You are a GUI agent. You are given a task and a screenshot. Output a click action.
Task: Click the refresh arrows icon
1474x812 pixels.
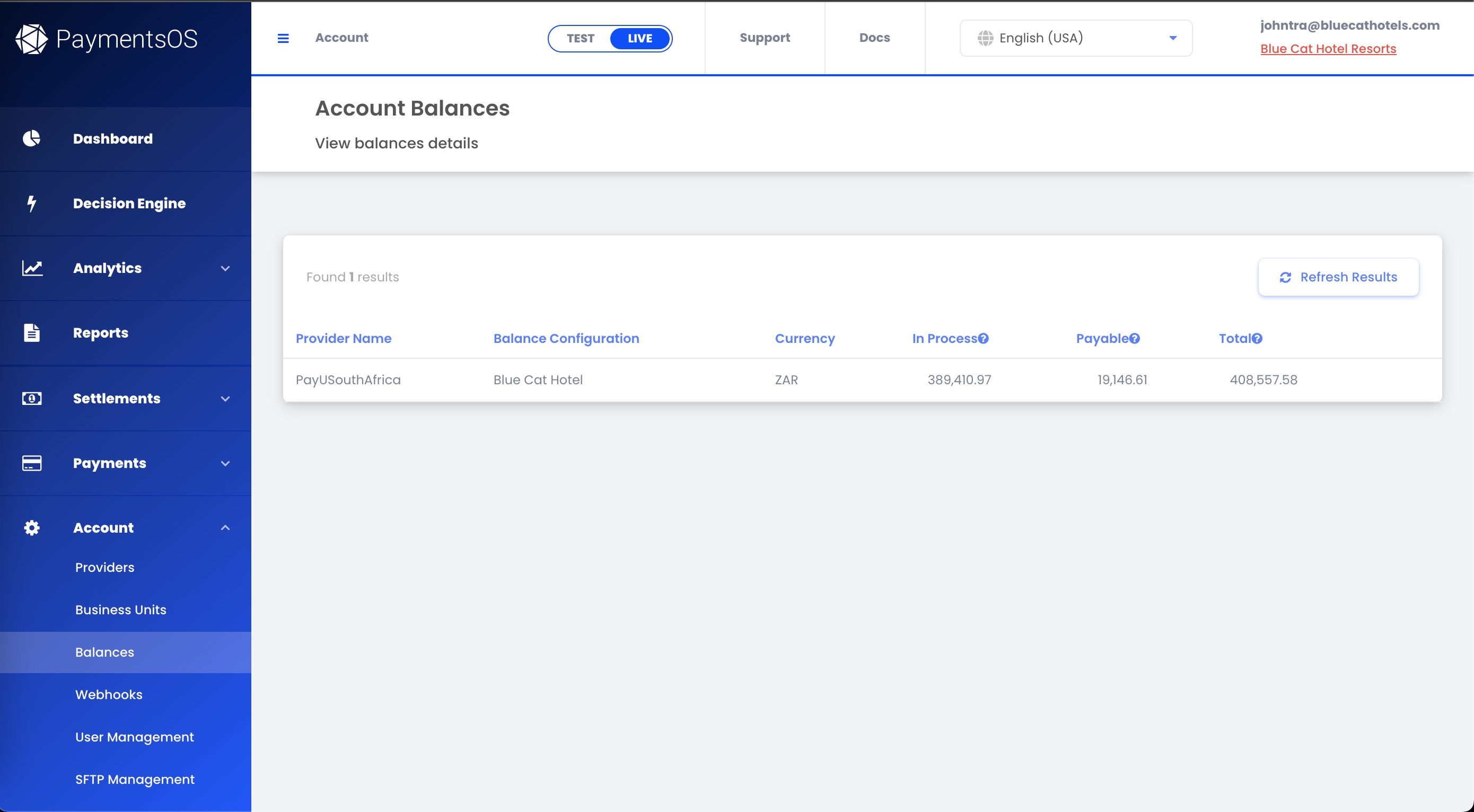[1285, 277]
